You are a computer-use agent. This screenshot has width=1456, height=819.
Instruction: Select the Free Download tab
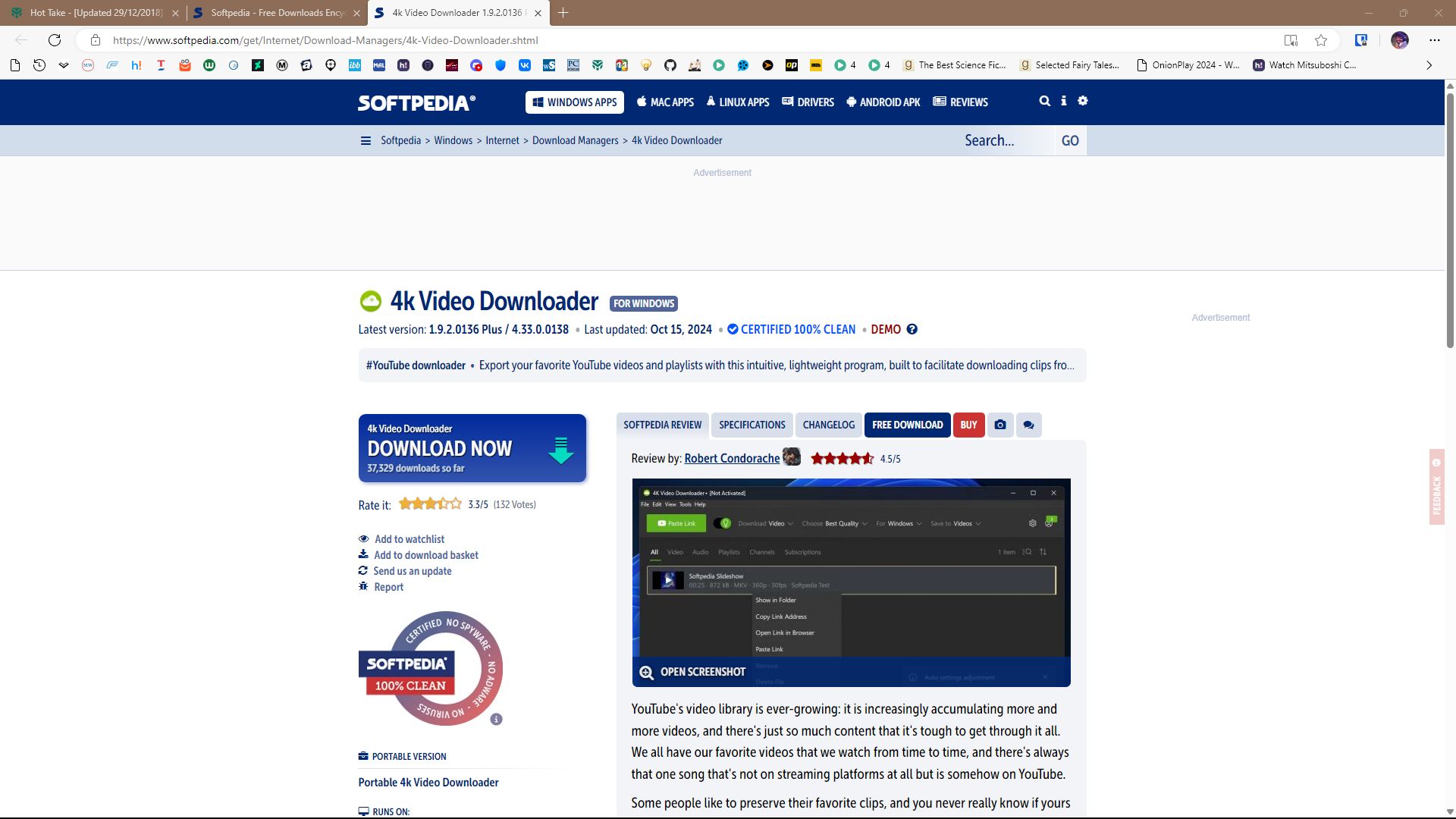(908, 425)
